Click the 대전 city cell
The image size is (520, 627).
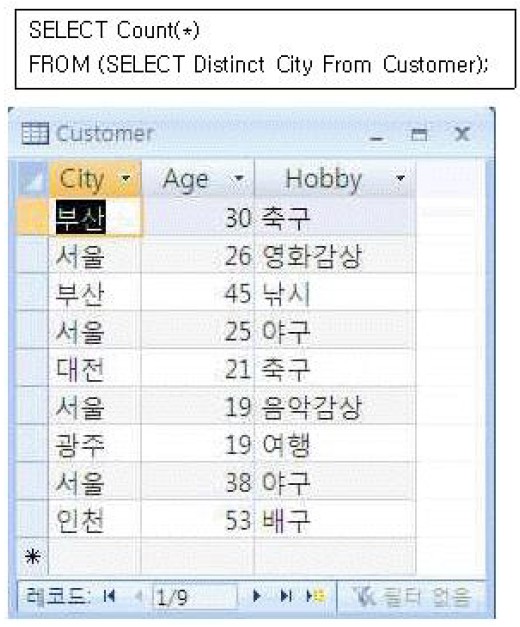click(95, 368)
